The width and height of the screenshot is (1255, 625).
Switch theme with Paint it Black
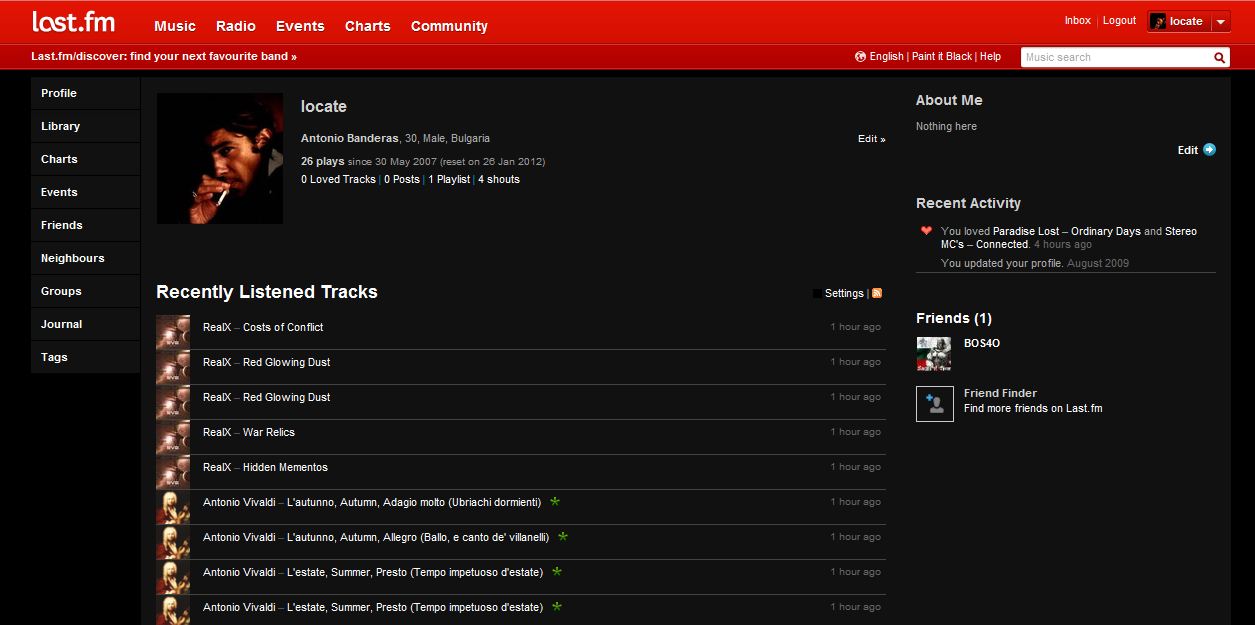942,56
